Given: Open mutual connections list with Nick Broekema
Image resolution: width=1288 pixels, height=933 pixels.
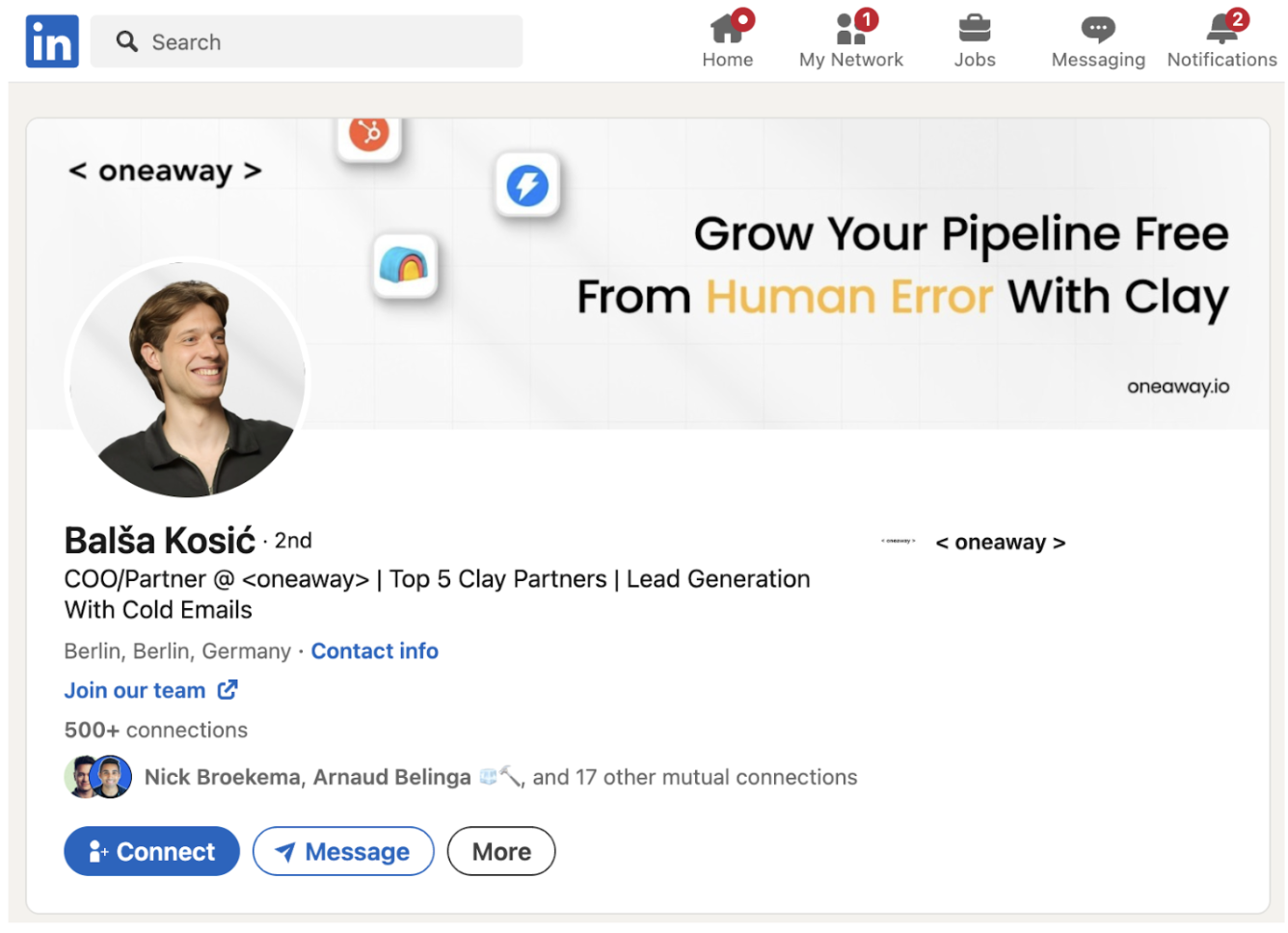Looking at the screenshot, I should 500,778.
